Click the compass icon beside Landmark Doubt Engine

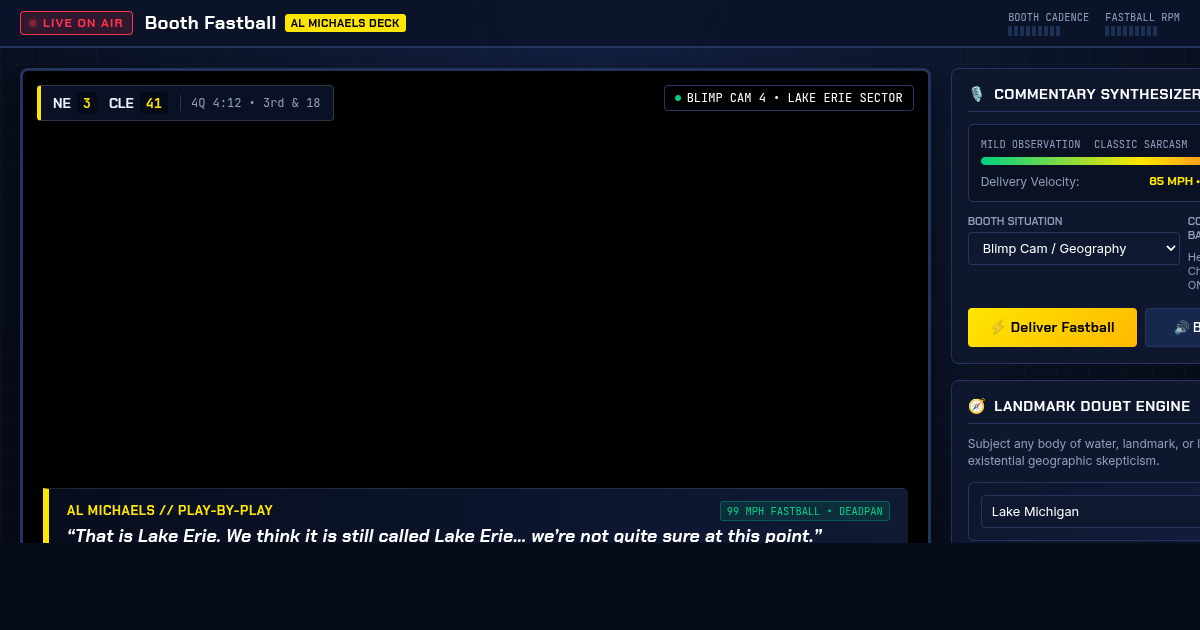(976, 406)
